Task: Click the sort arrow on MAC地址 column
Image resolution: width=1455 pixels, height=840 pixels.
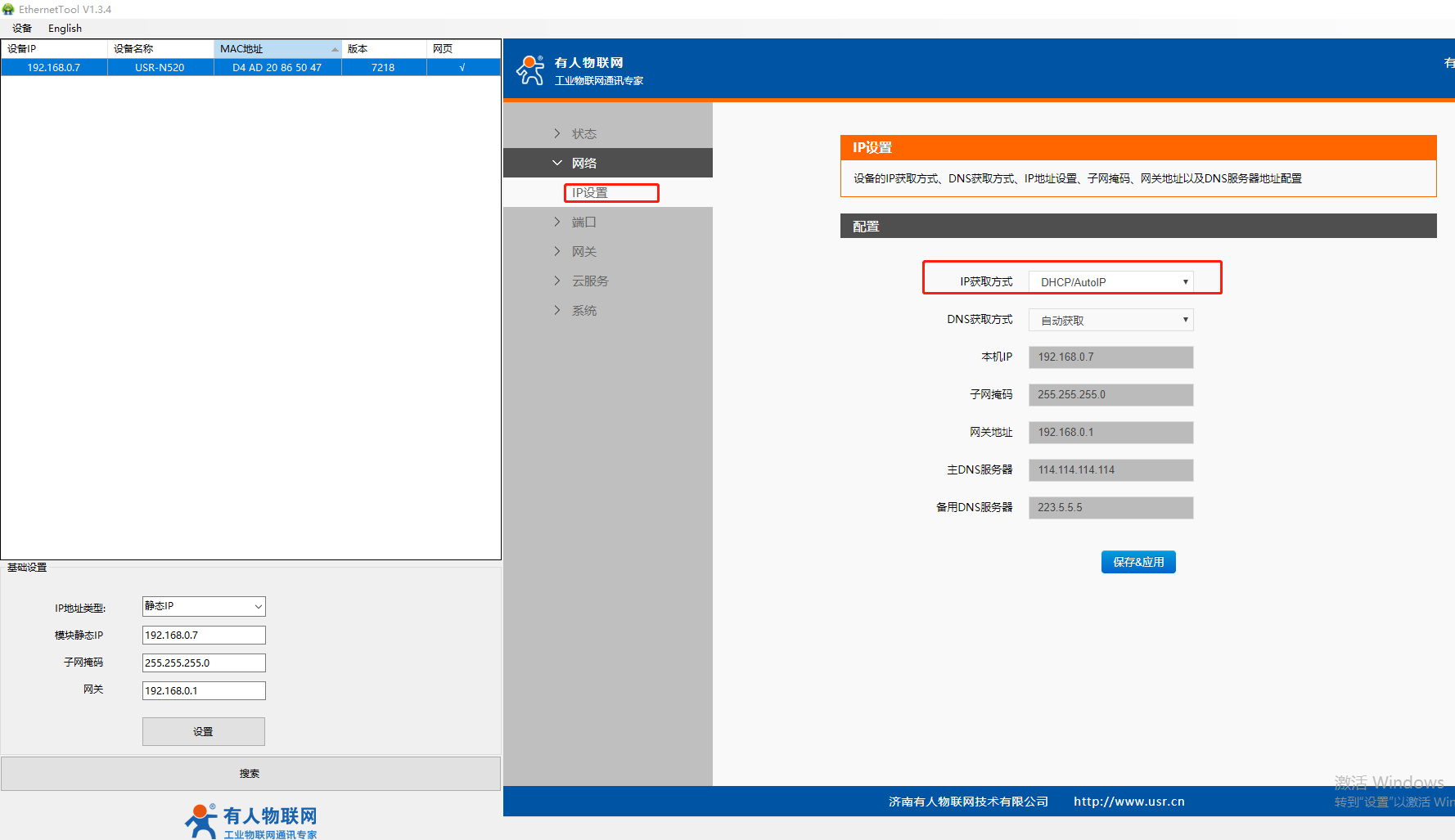Action: click(335, 49)
